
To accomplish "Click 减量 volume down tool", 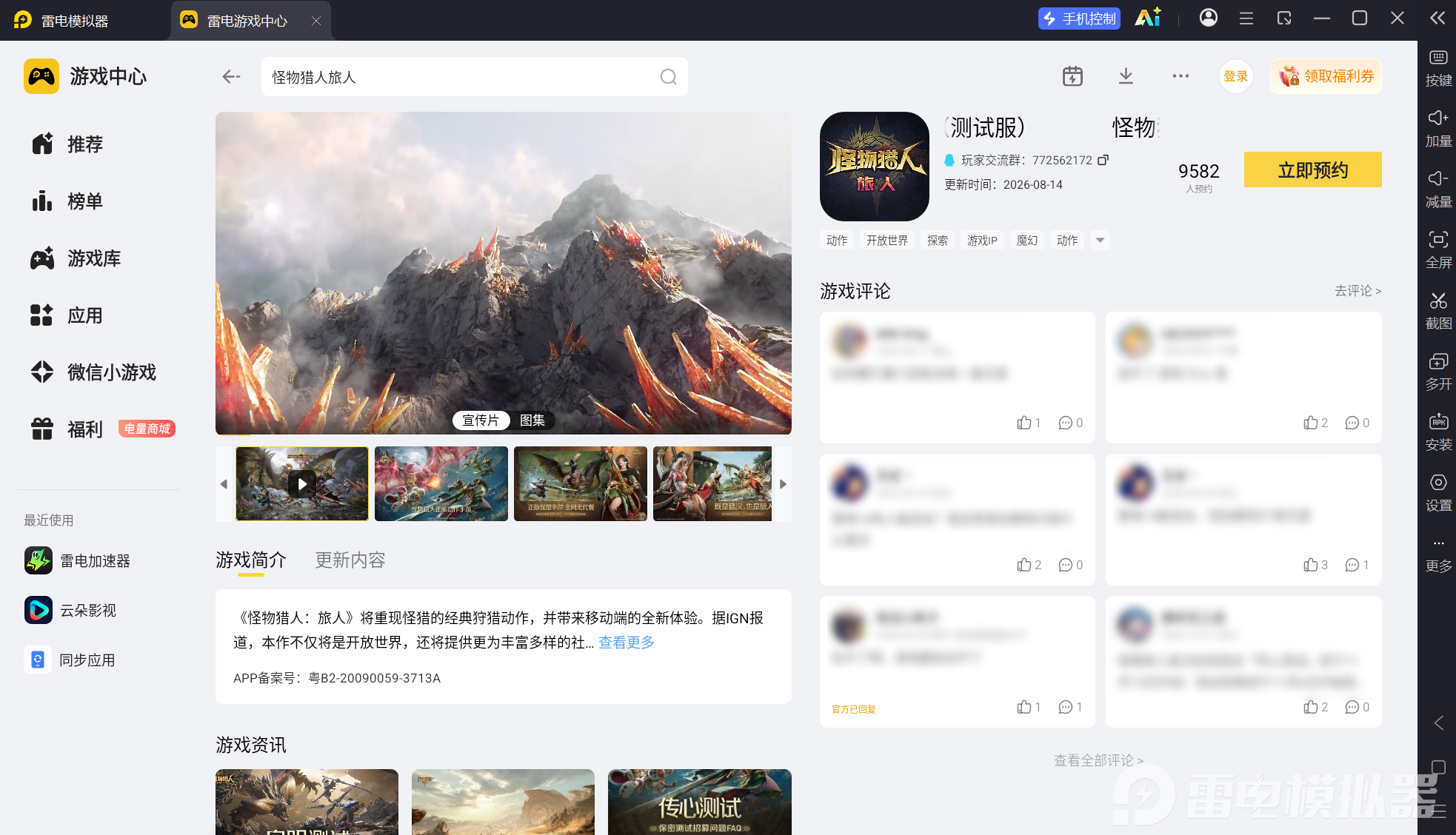I will [x=1438, y=190].
